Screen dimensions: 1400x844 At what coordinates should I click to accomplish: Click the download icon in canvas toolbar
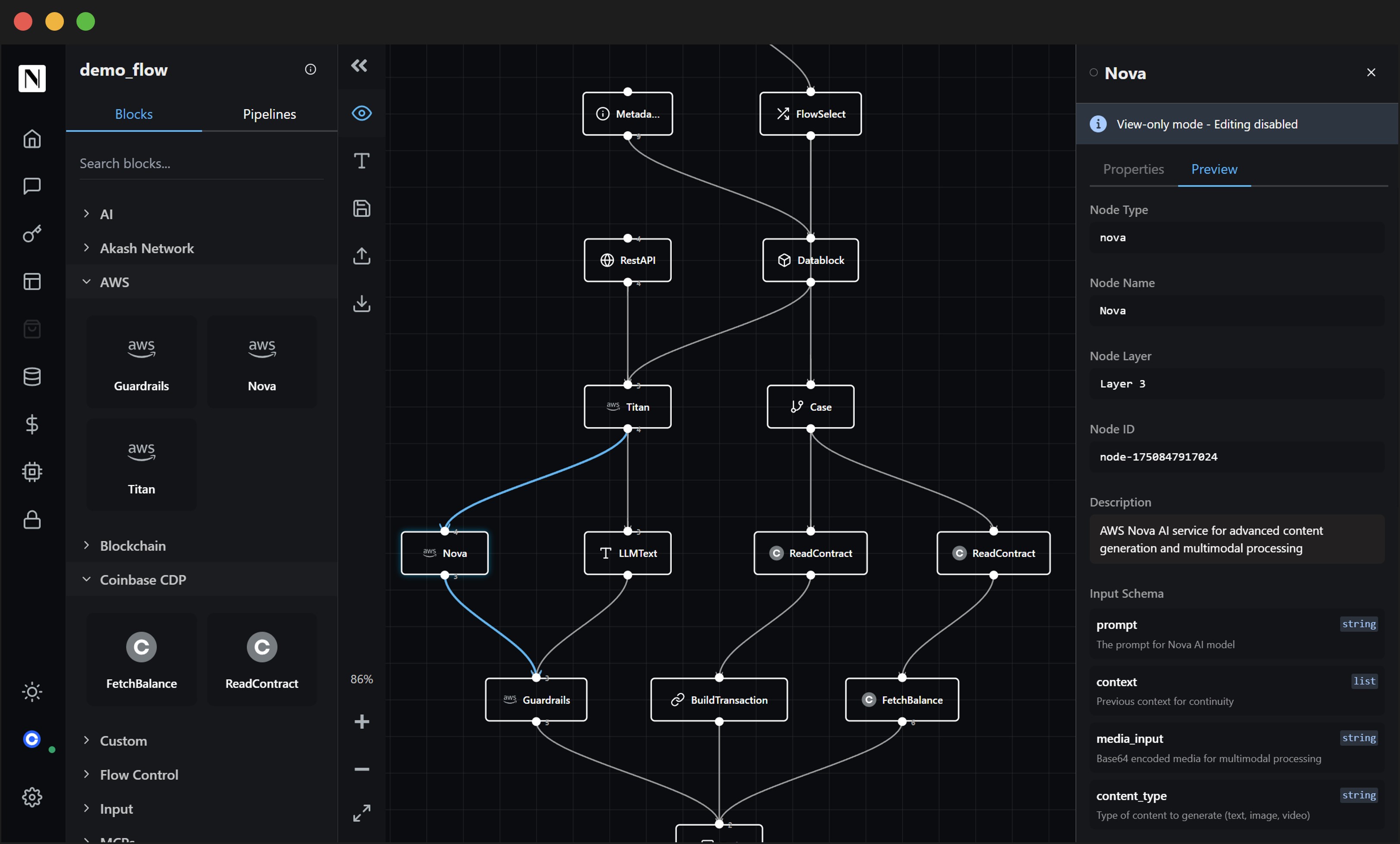(362, 304)
